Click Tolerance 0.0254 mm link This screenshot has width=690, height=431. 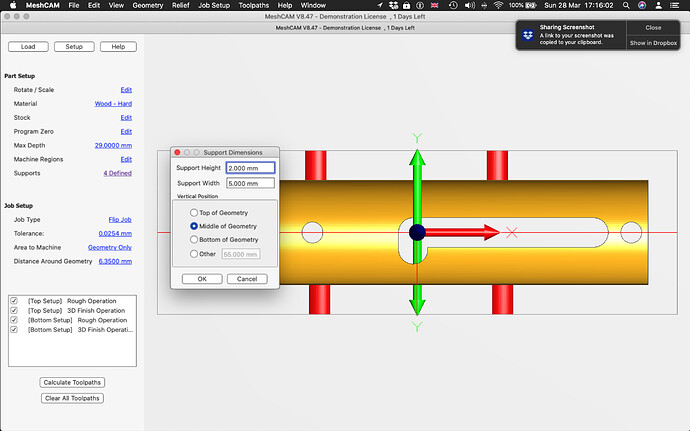pyautogui.click(x=115, y=234)
